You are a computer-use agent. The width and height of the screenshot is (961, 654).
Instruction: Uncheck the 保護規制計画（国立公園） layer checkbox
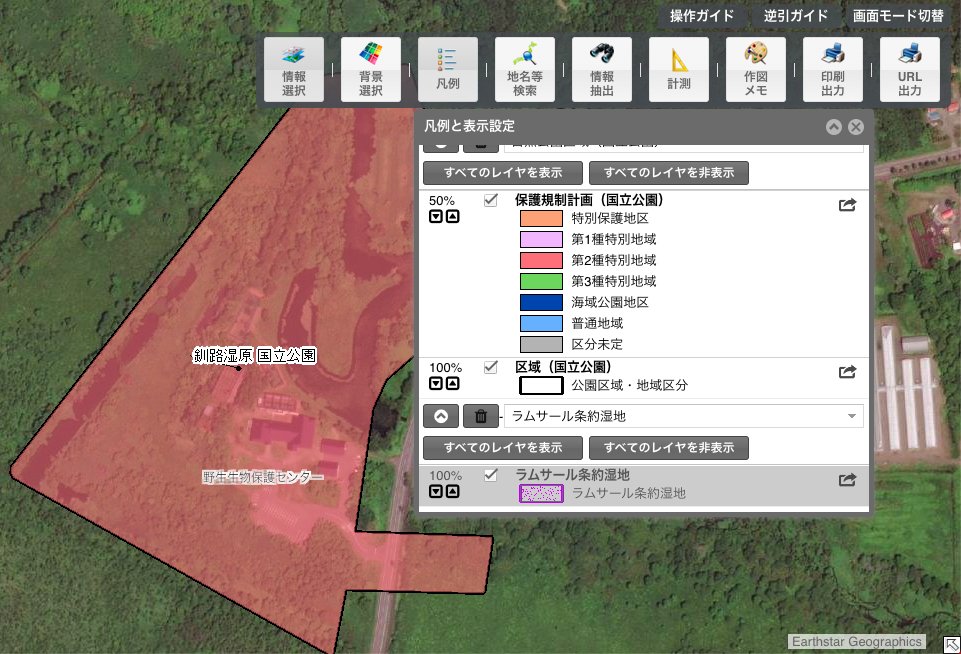pyautogui.click(x=490, y=200)
